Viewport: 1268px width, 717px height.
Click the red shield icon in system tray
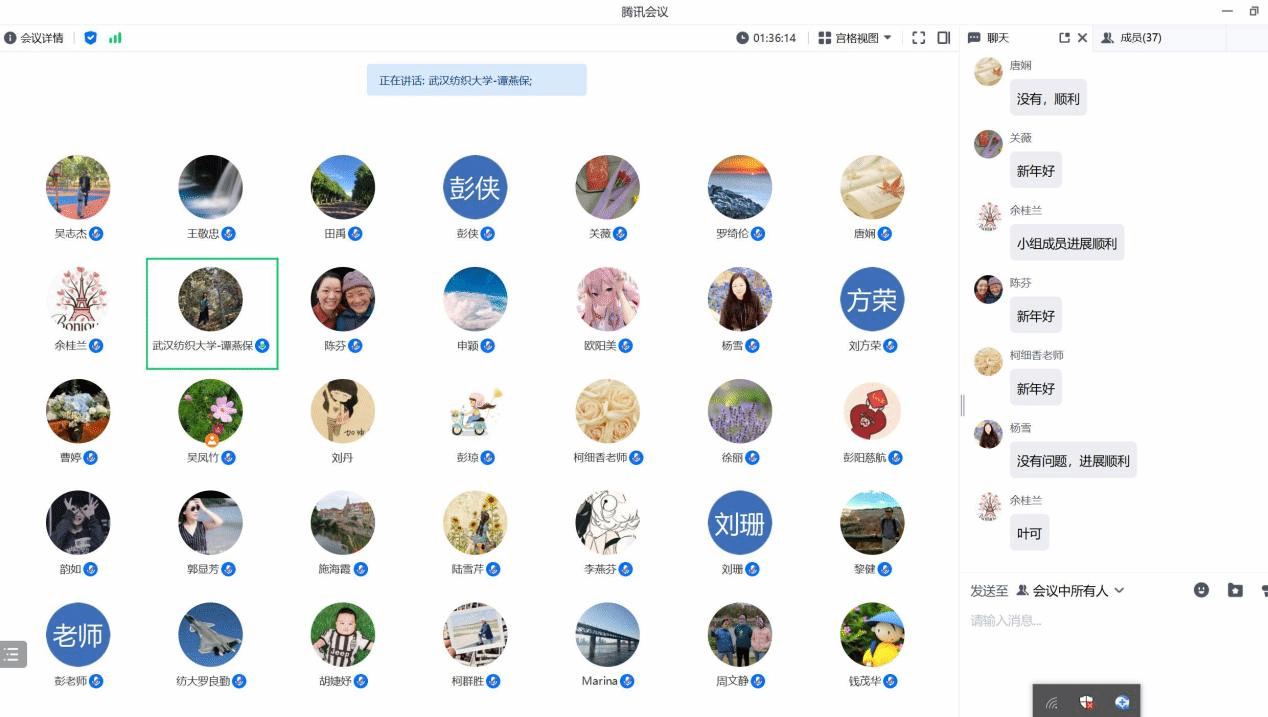[x=1086, y=702]
